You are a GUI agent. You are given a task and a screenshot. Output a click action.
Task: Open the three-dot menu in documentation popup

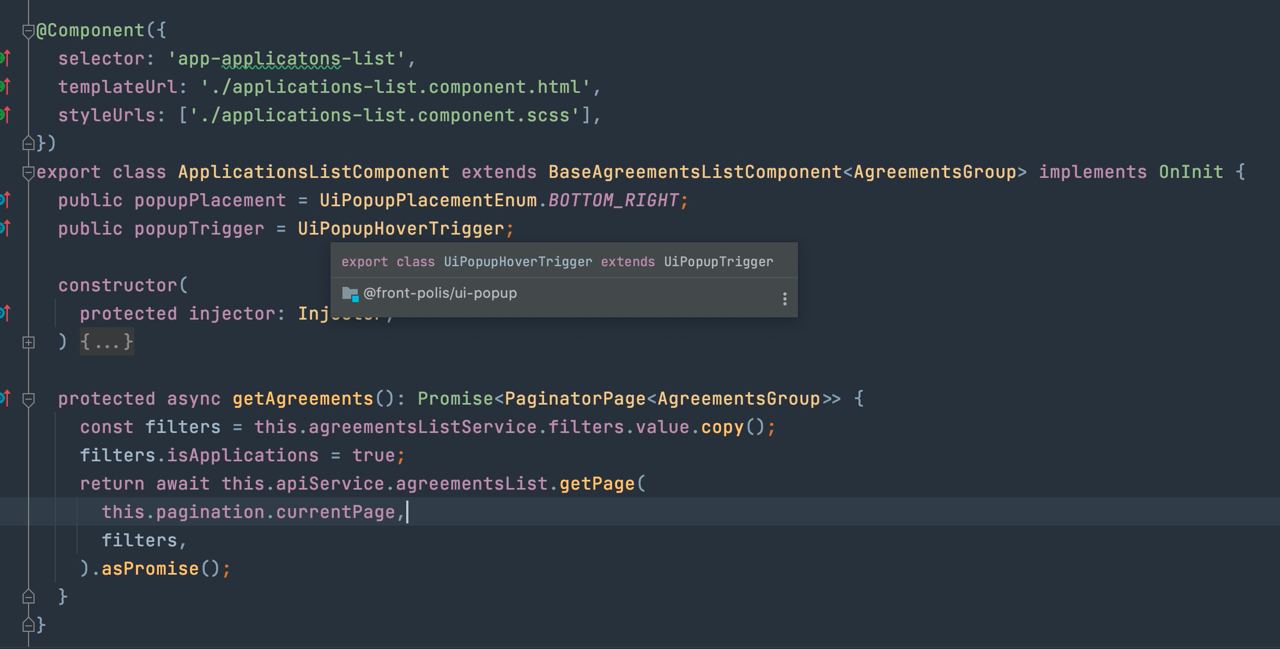point(784,299)
